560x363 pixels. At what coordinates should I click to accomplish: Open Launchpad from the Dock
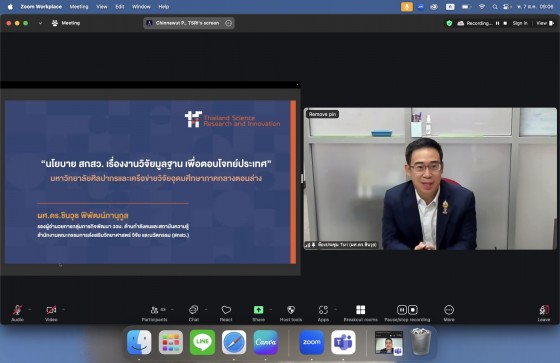(171, 342)
